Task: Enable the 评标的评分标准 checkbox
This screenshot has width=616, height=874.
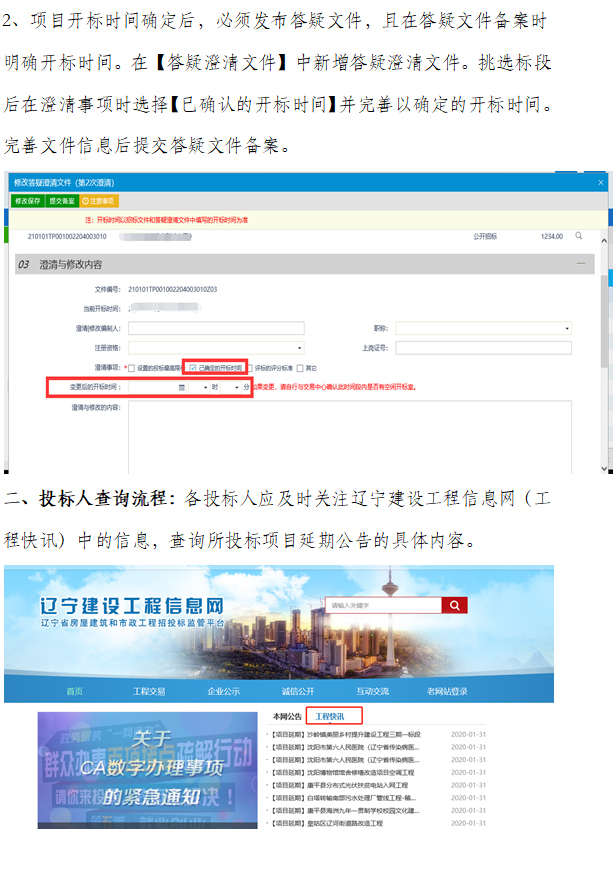Action: click(250, 367)
